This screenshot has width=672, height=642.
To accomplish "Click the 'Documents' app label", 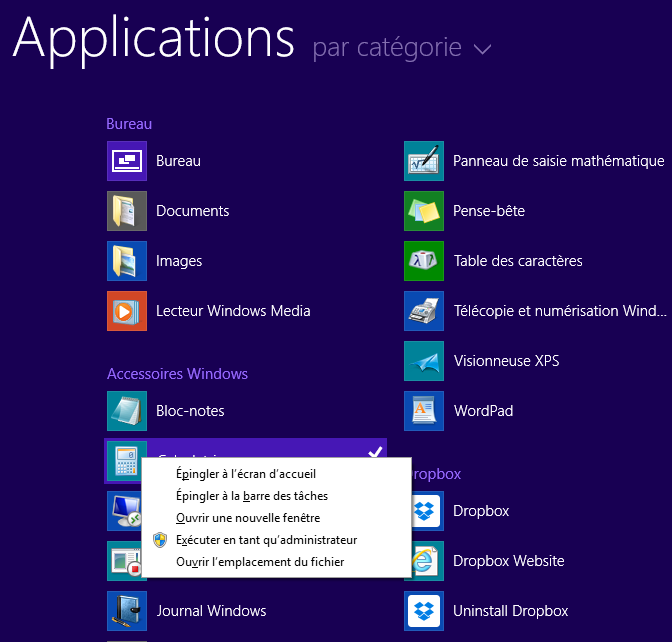I will point(192,211).
